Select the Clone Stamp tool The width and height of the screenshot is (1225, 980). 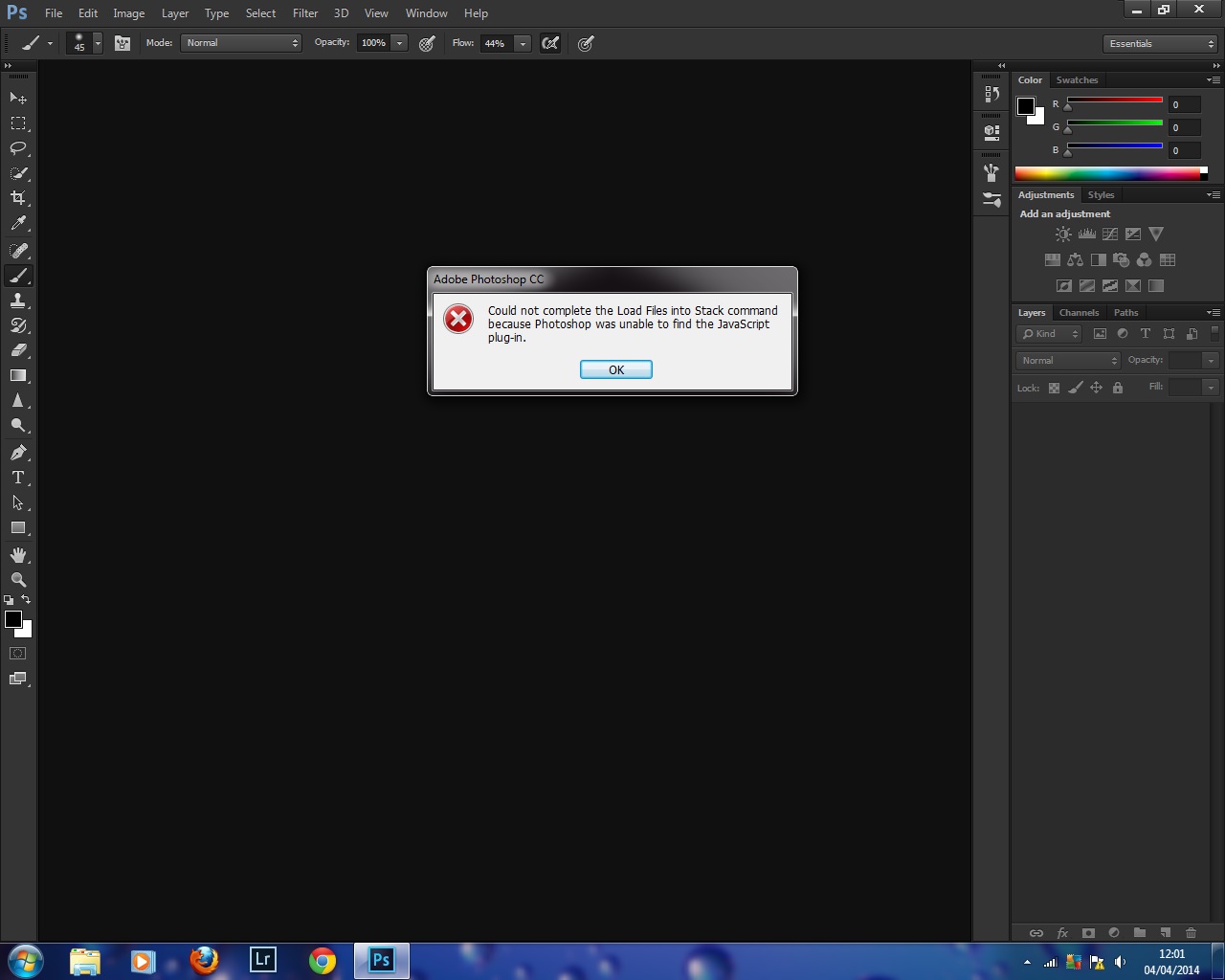(x=18, y=301)
